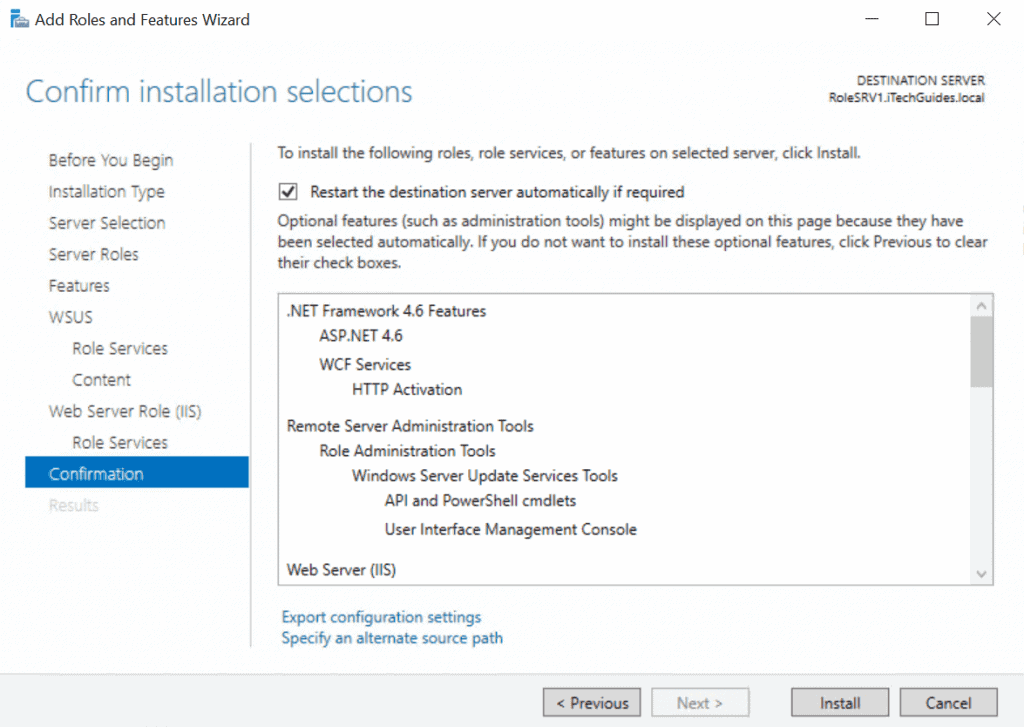Viewport: 1024px width, 727px height.
Task: Click the wizard icon in title bar
Action: (x=20, y=20)
